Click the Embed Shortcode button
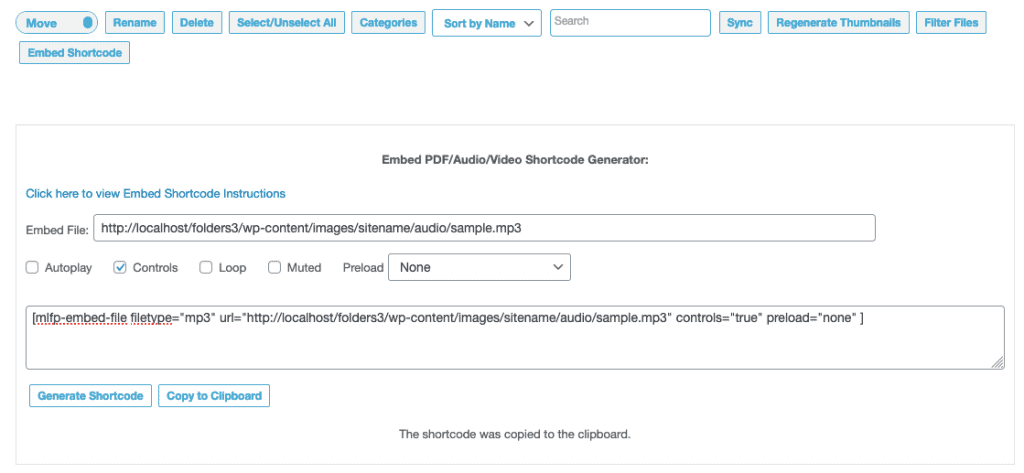This screenshot has width=1024, height=473. 74,53
